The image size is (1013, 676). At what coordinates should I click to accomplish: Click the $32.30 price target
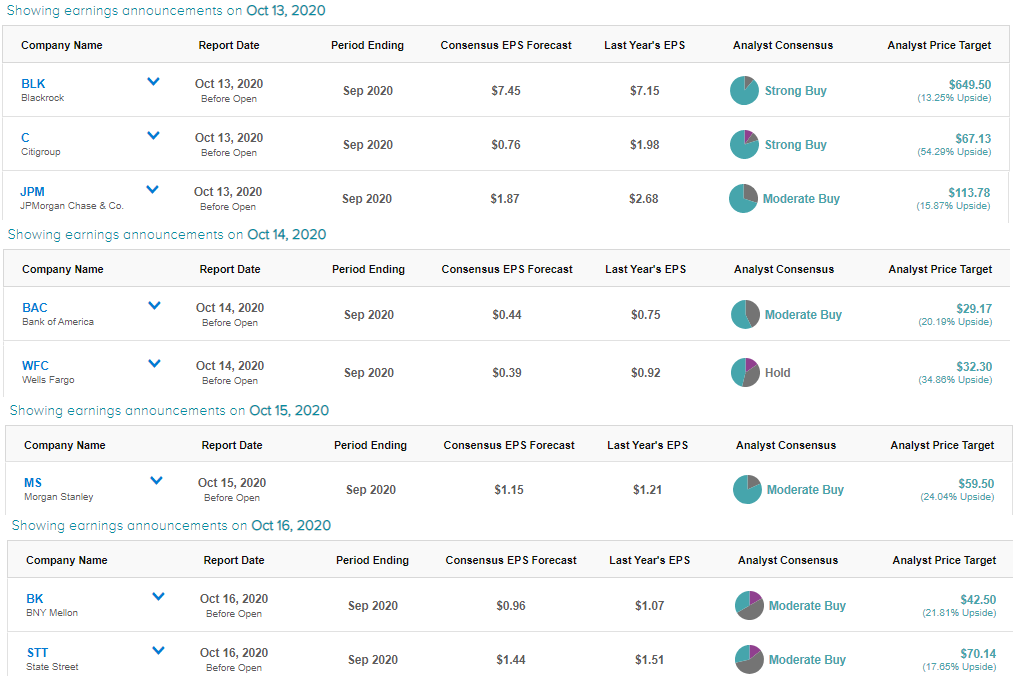pyautogui.click(x=974, y=366)
